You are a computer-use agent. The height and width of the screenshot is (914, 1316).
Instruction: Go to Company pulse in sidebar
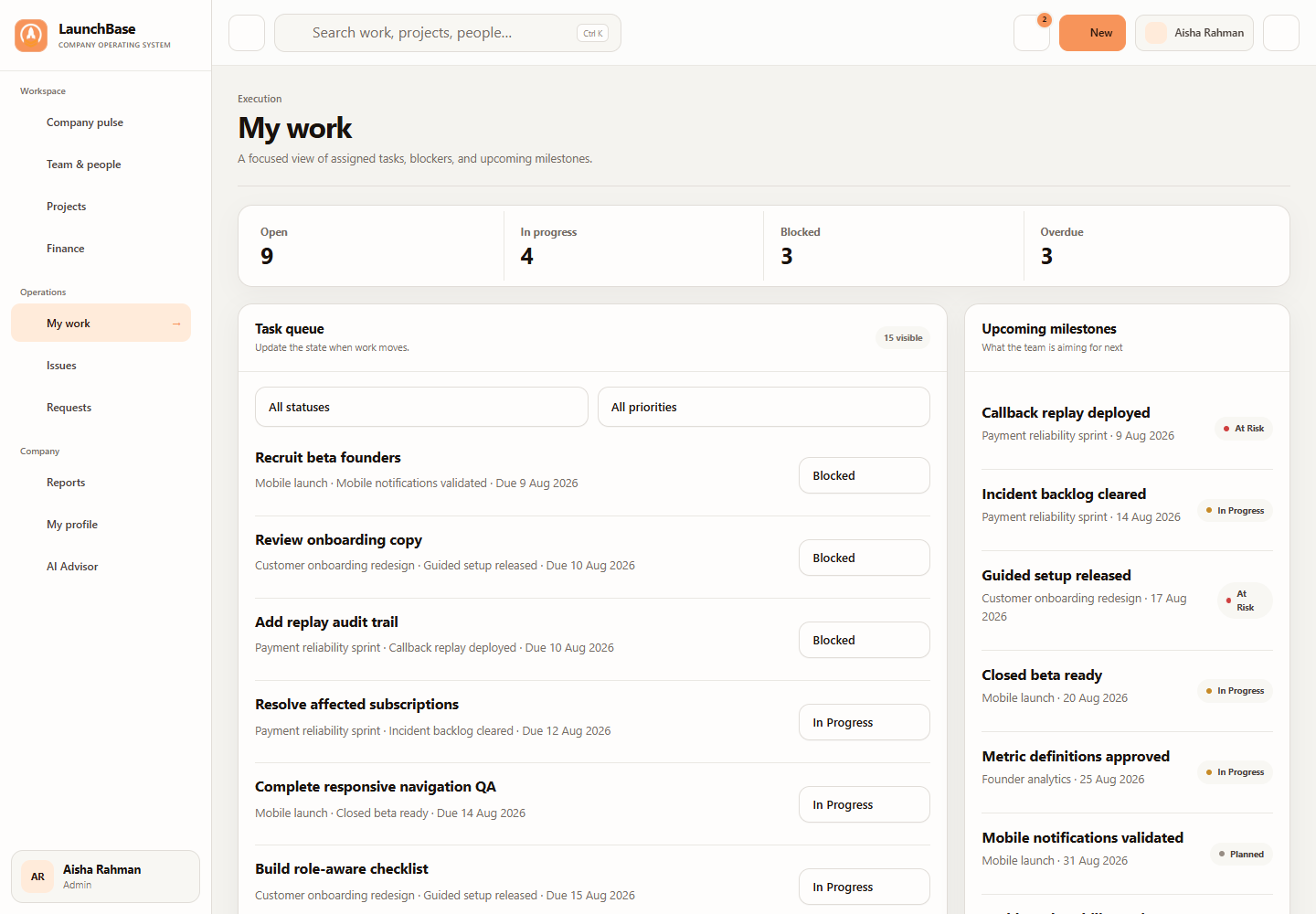coord(101,122)
